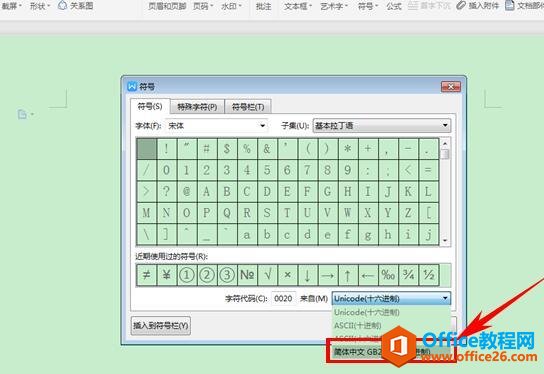Select the + symbol in the grid
This screenshot has width=544, height=374.
pyautogui.click(x=368, y=149)
